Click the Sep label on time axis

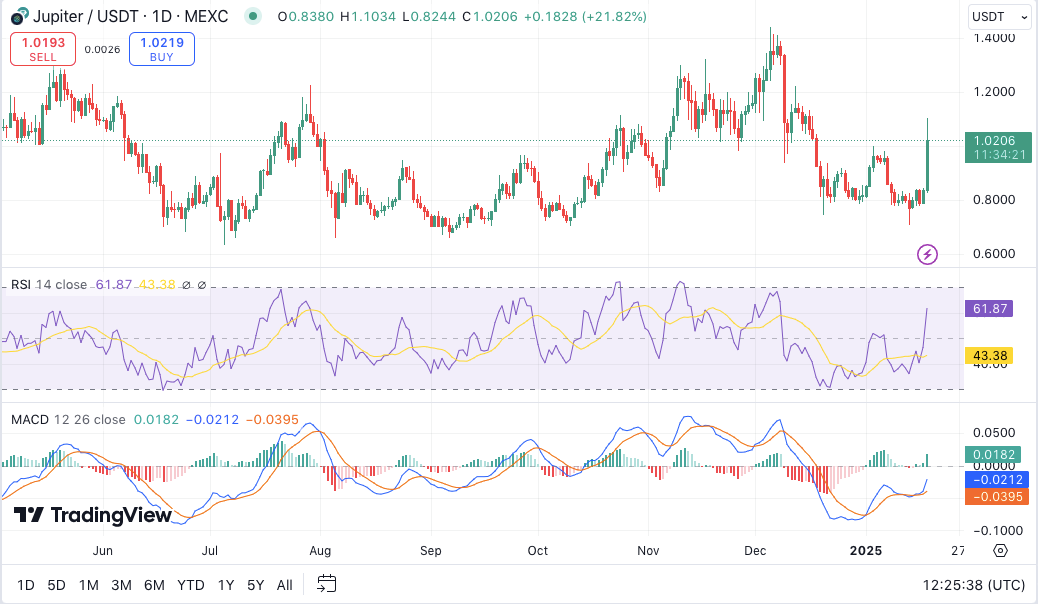click(430, 550)
